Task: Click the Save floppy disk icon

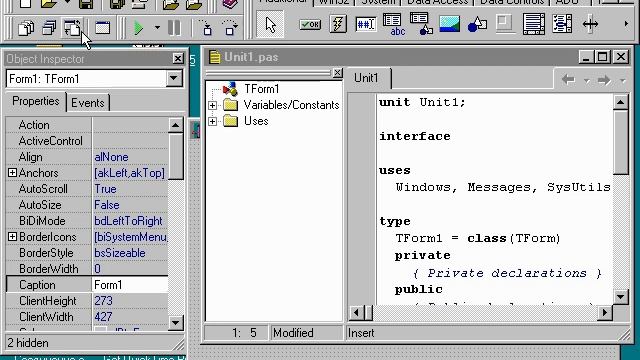Action: coord(86,4)
